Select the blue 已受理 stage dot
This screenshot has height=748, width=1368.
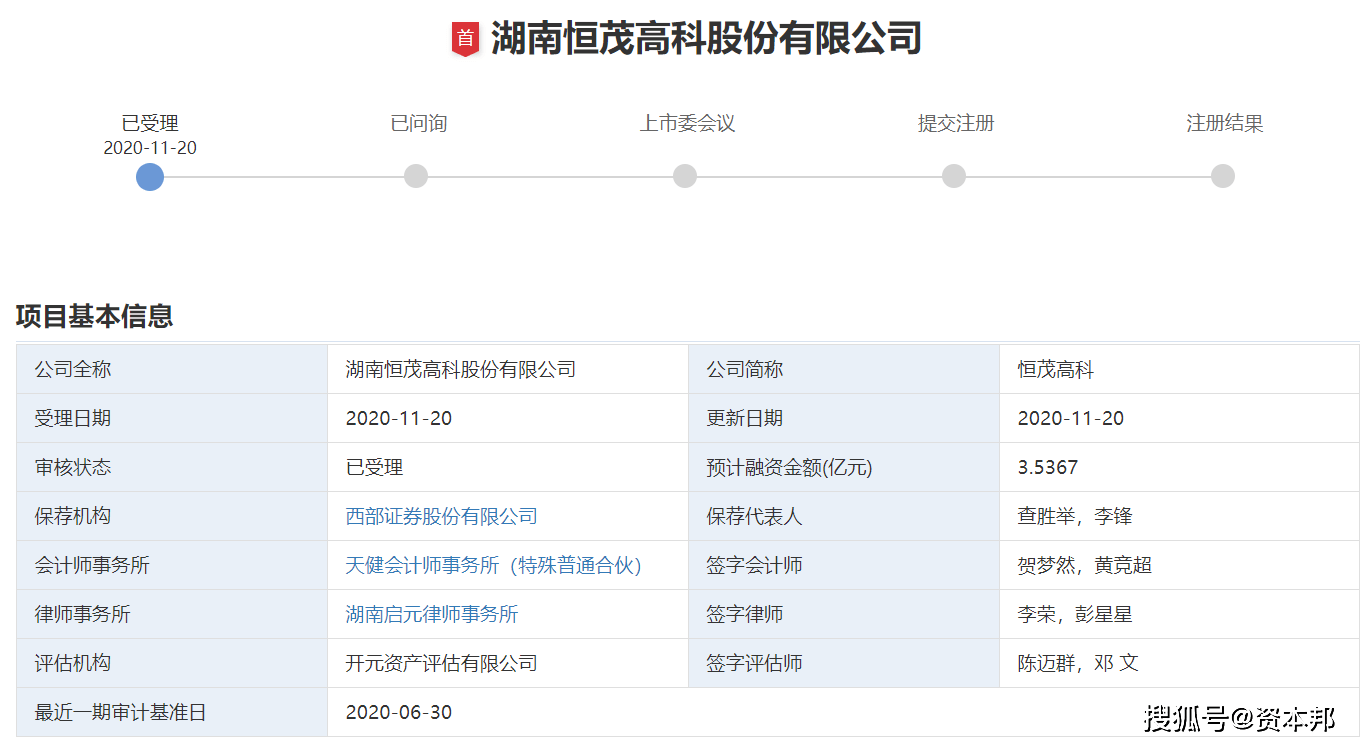tap(150, 177)
